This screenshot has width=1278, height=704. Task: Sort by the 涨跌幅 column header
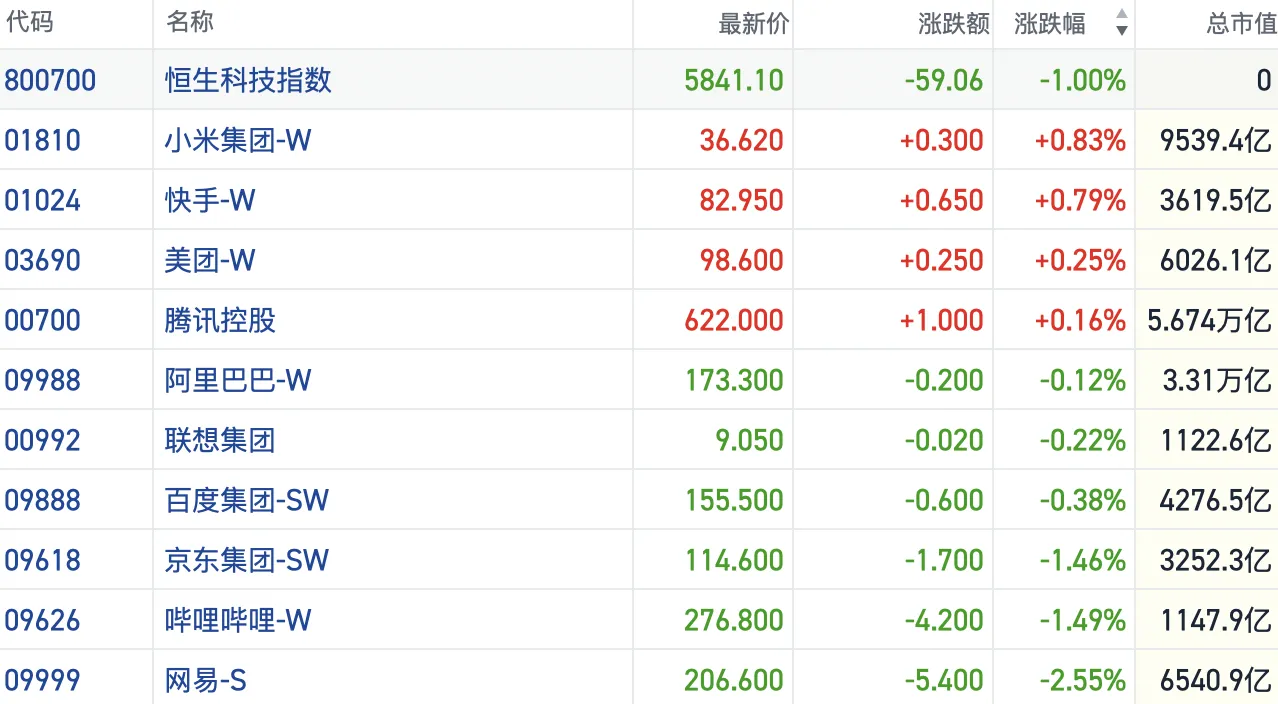point(1050,24)
